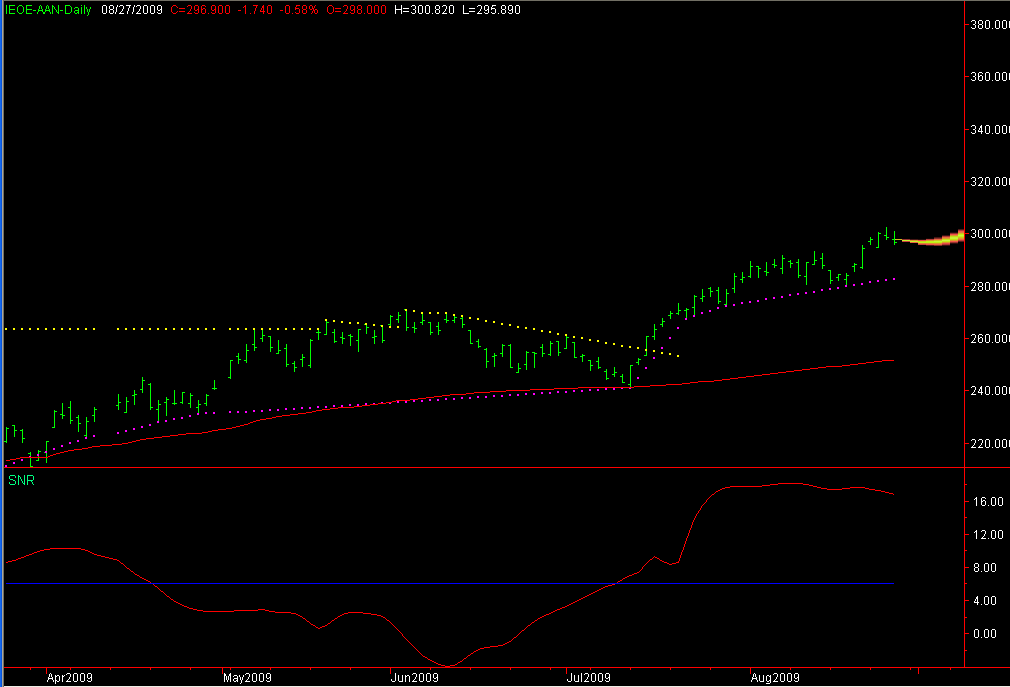
Task: Select the -0.58% percent change readout
Action: [296, 8]
